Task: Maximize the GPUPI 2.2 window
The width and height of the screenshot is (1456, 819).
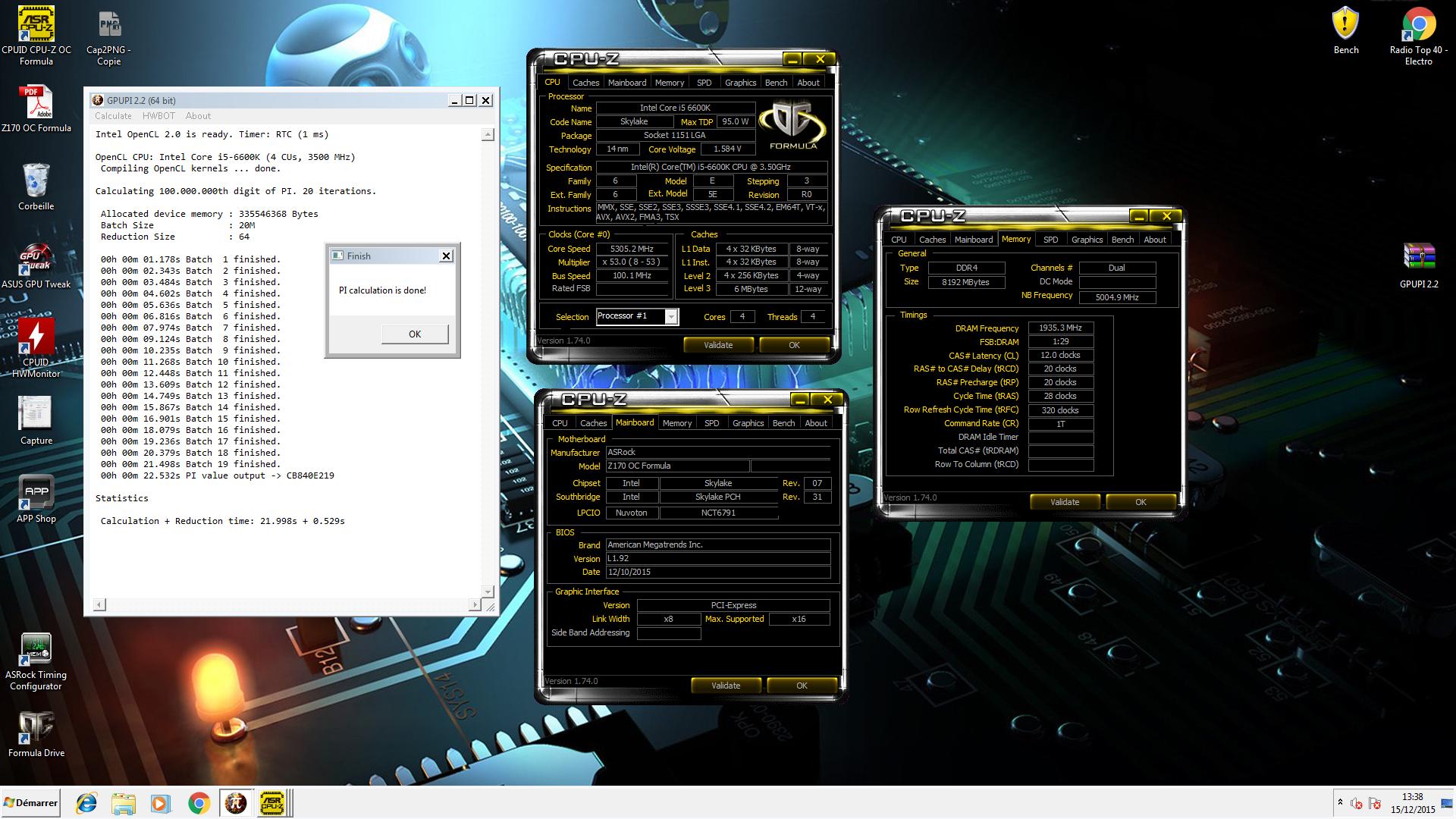Action: [469, 100]
